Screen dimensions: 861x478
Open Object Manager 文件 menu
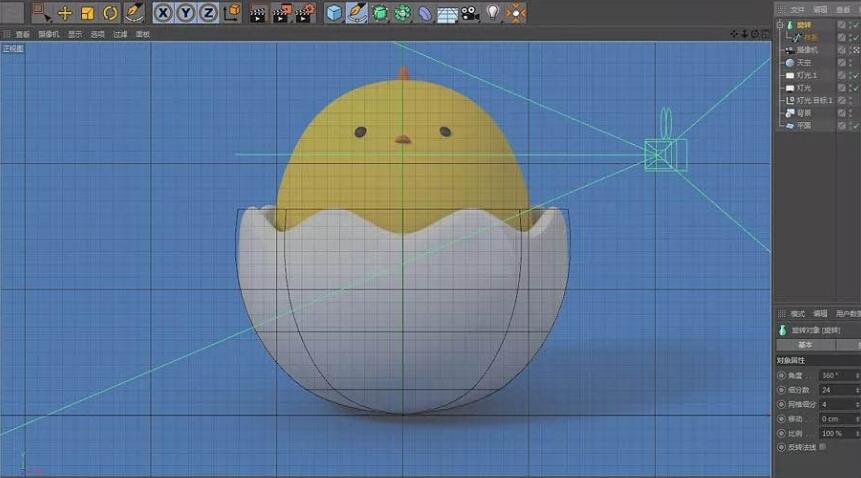(x=797, y=10)
